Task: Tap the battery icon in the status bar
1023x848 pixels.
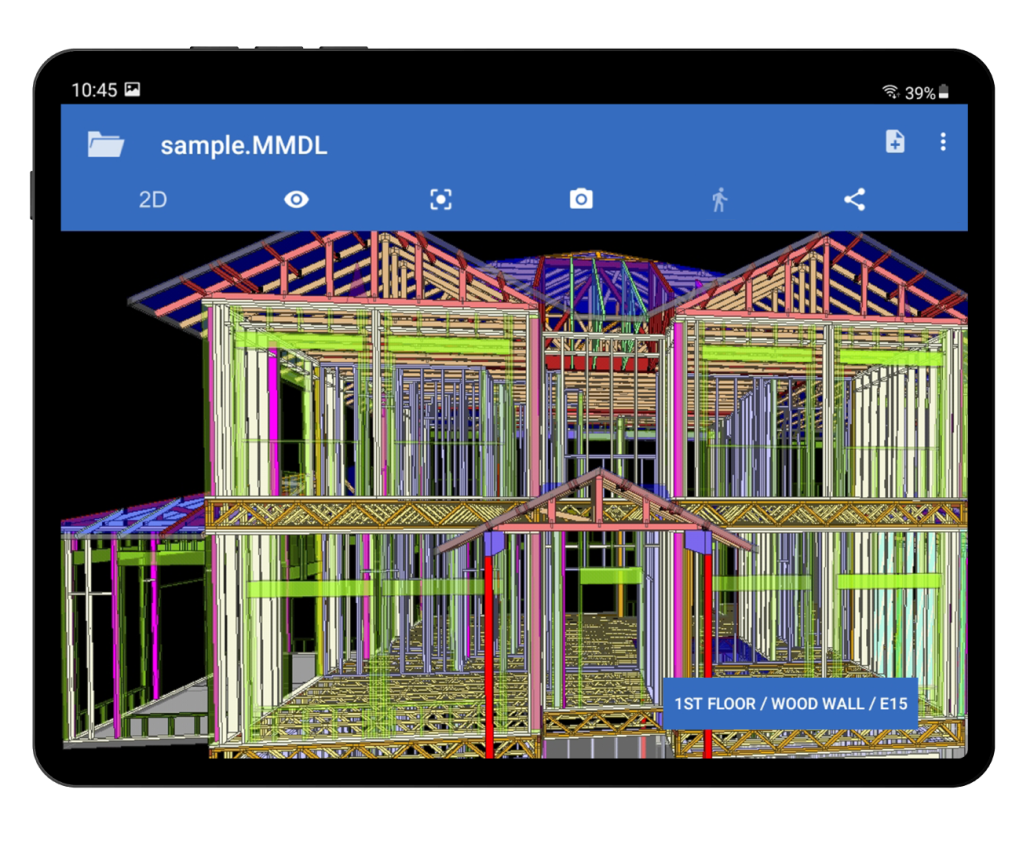Action: click(944, 92)
